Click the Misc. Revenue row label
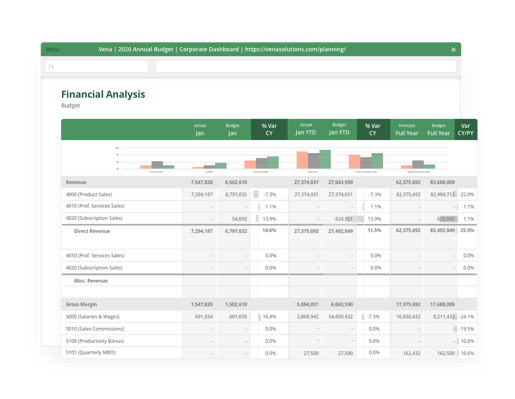515x399 pixels. pyautogui.click(x=91, y=281)
